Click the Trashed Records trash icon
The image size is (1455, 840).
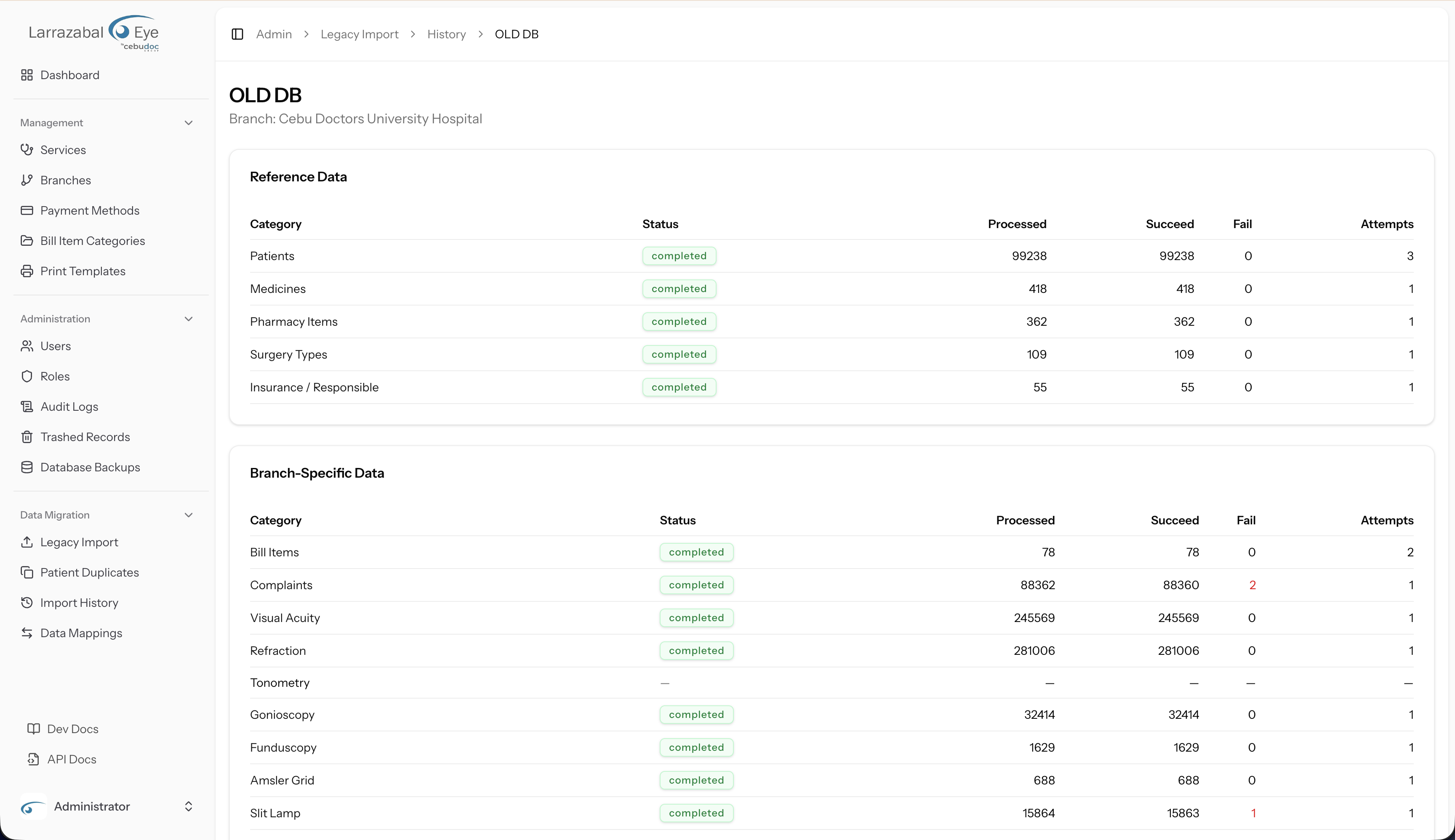[x=27, y=437]
